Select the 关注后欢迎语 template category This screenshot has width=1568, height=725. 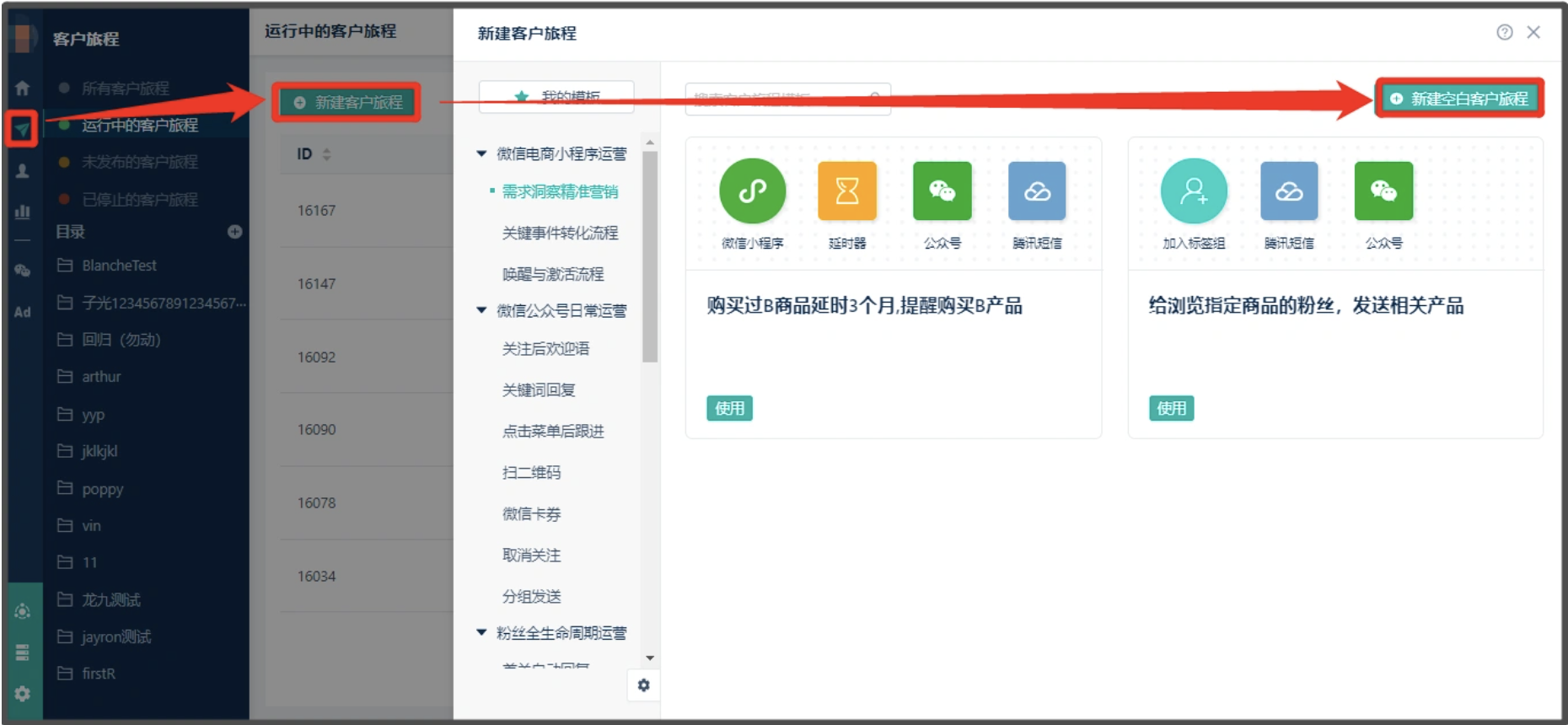pyautogui.click(x=545, y=348)
